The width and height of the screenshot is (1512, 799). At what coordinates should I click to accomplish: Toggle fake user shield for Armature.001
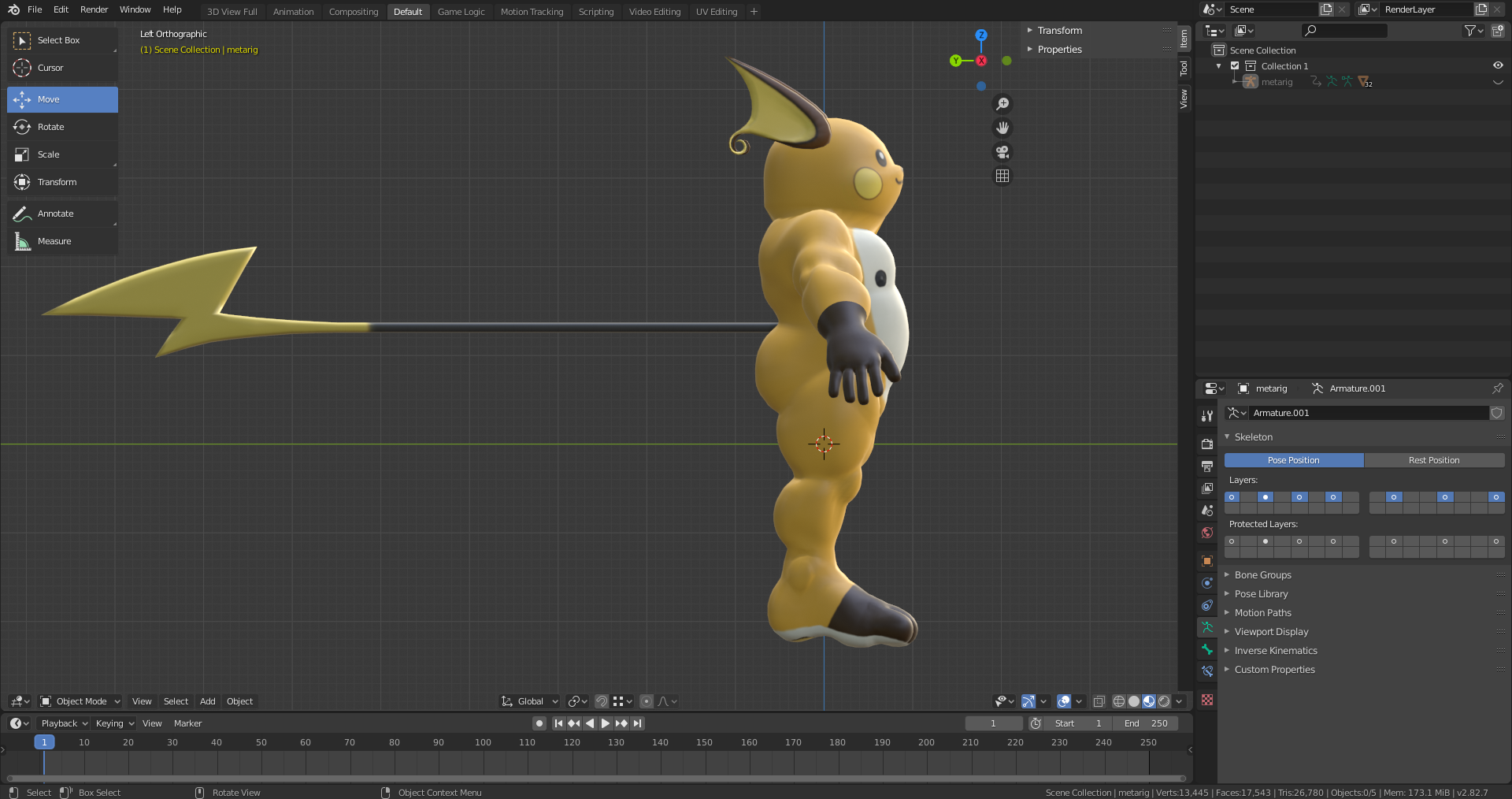pyautogui.click(x=1497, y=413)
